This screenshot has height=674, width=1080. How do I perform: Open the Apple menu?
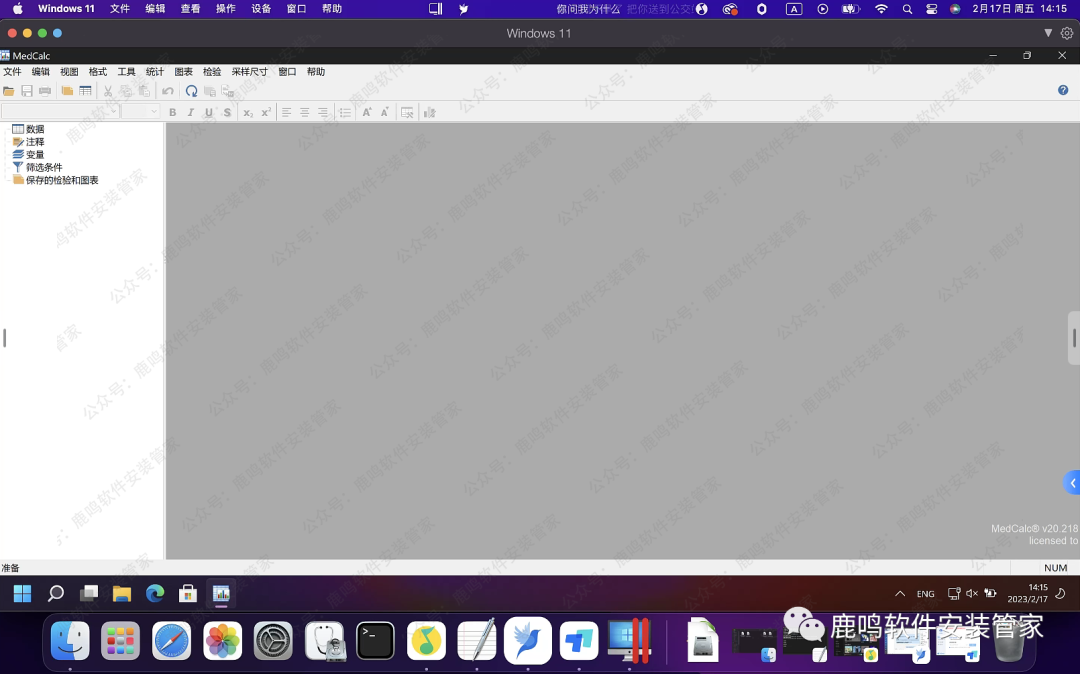(17, 9)
